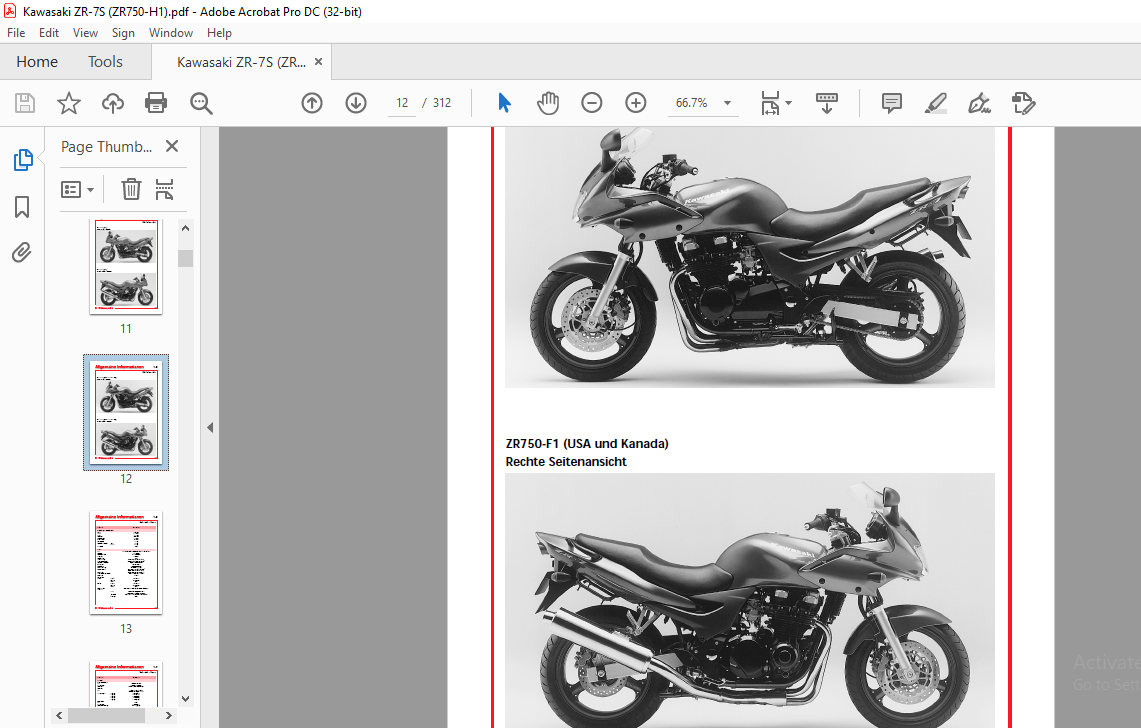Click the upload to cloud icon
This screenshot has height=728, width=1141.
pos(112,103)
